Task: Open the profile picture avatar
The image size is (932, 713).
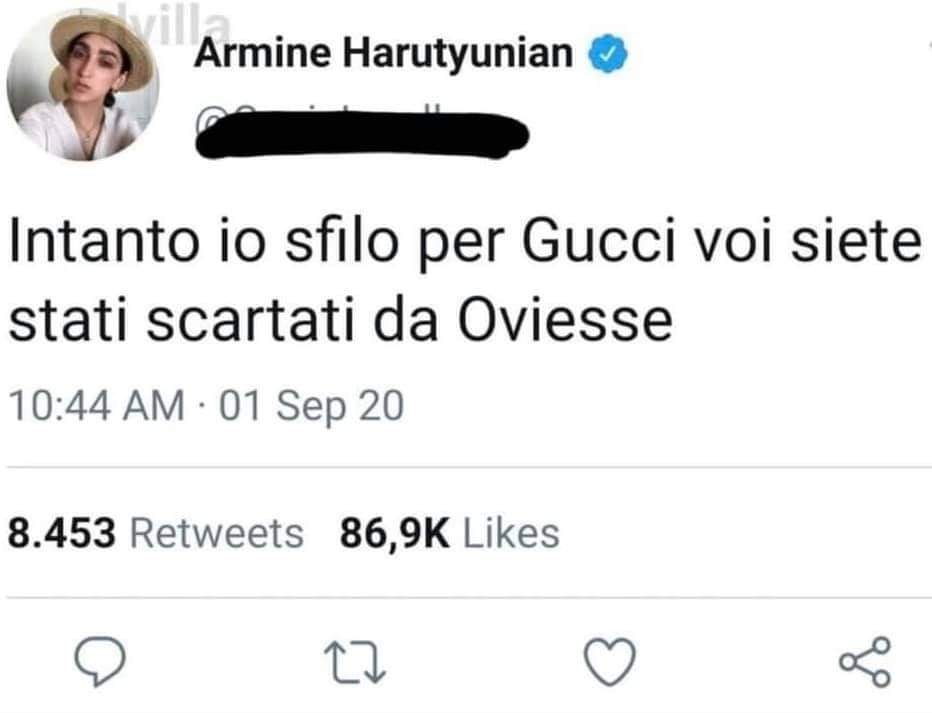Action: click(x=84, y=87)
